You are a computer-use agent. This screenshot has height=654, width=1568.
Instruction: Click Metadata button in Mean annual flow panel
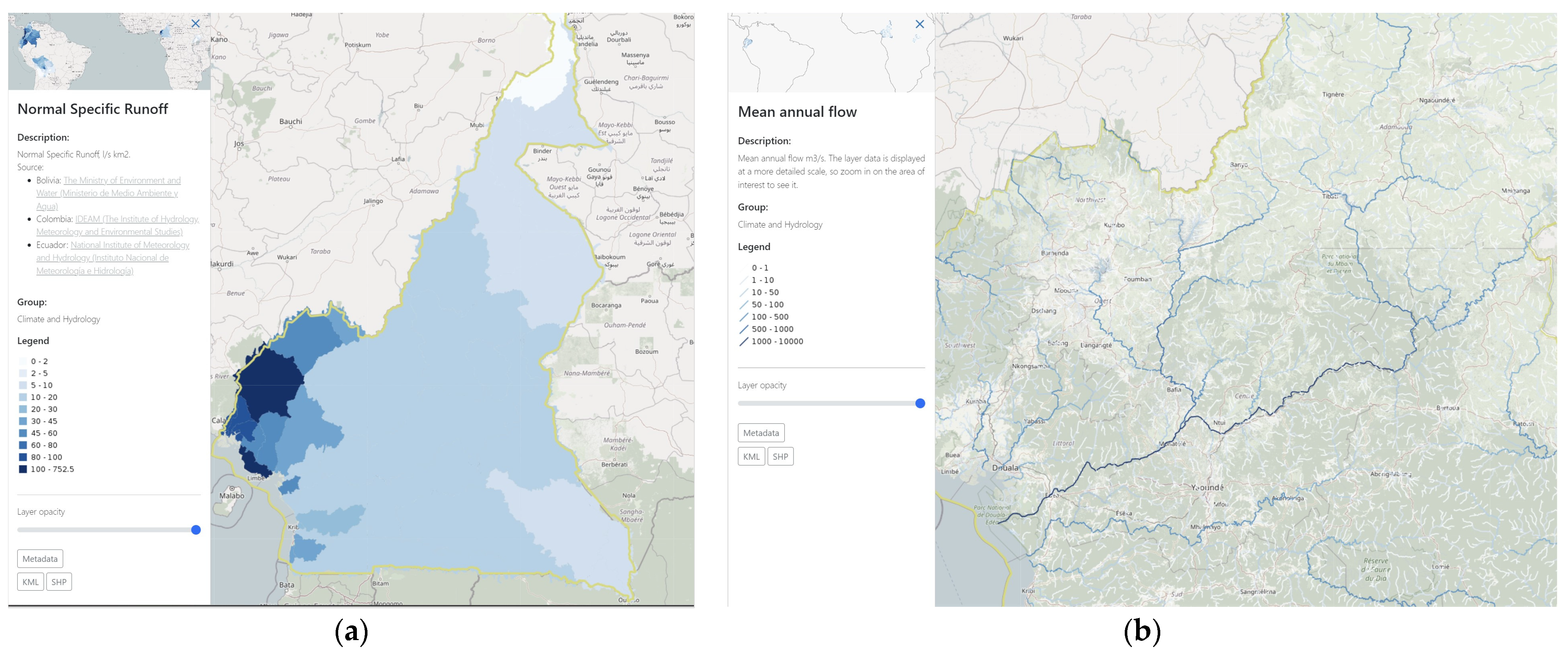(x=760, y=433)
